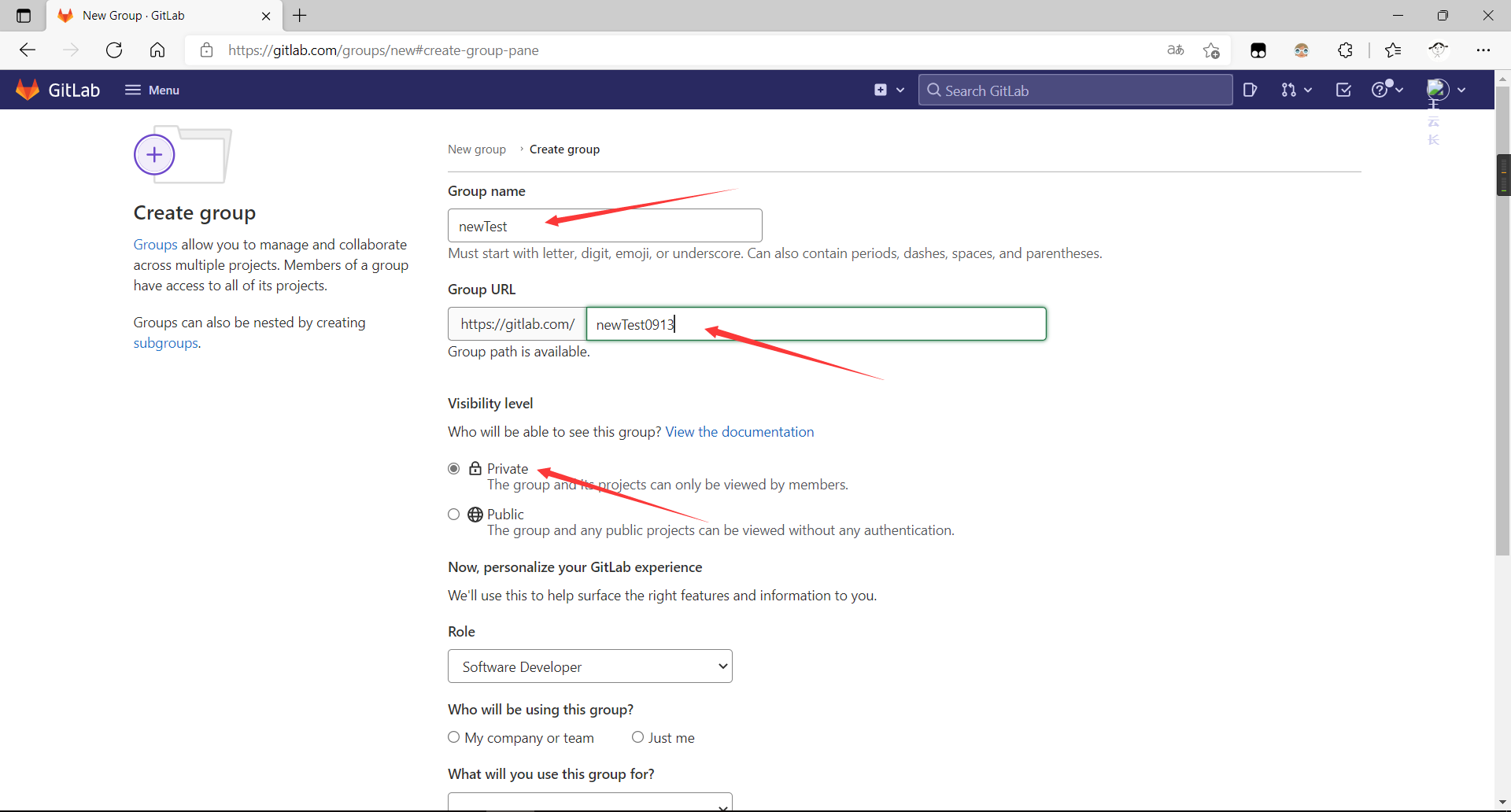Open a new browser tab
Viewport: 1511px width, 812px height.
[300, 16]
